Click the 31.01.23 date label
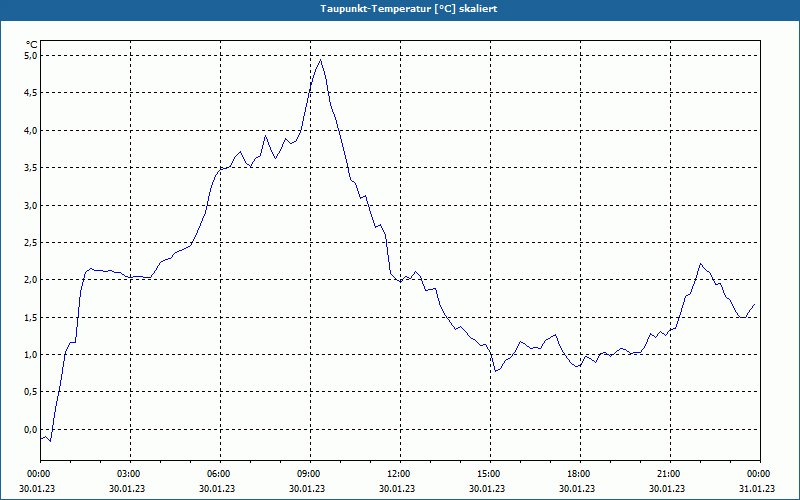Viewport: 800px width, 500px height. click(756, 489)
